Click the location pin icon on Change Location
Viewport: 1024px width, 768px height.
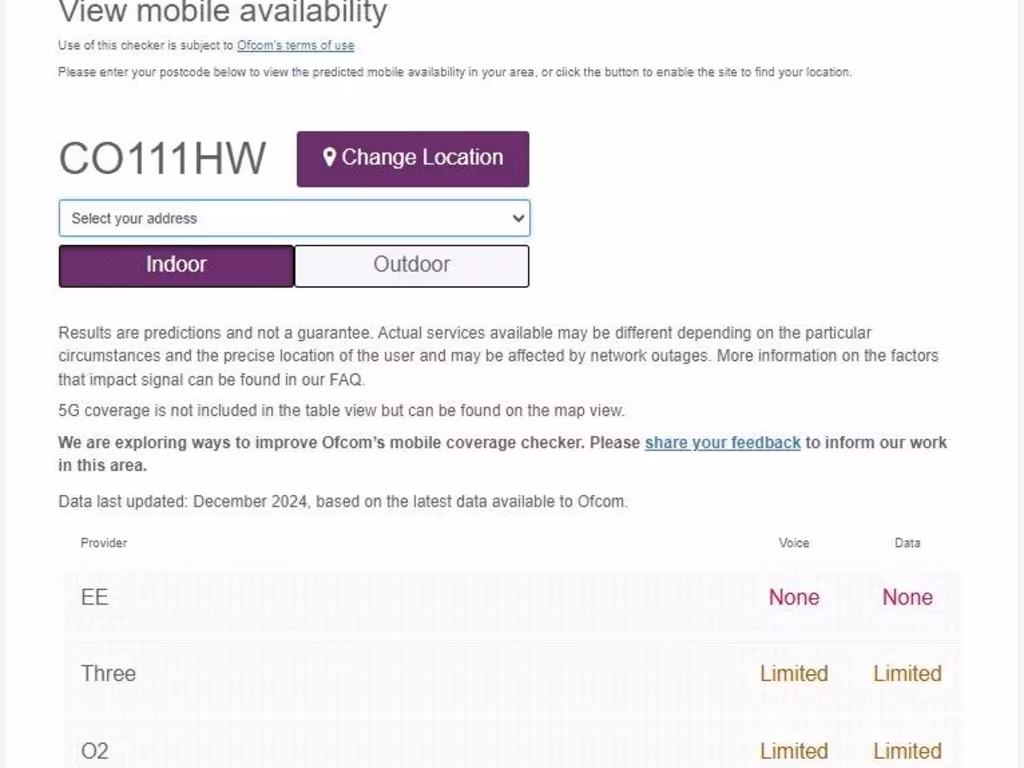(x=329, y=158)
